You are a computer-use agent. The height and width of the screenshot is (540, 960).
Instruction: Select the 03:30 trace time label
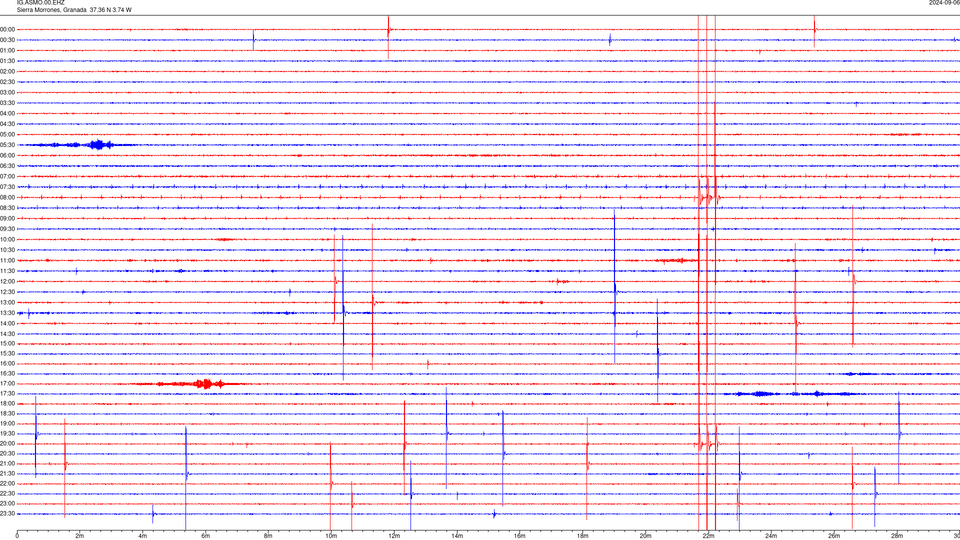pyautogui.click(x=8, y=103)
